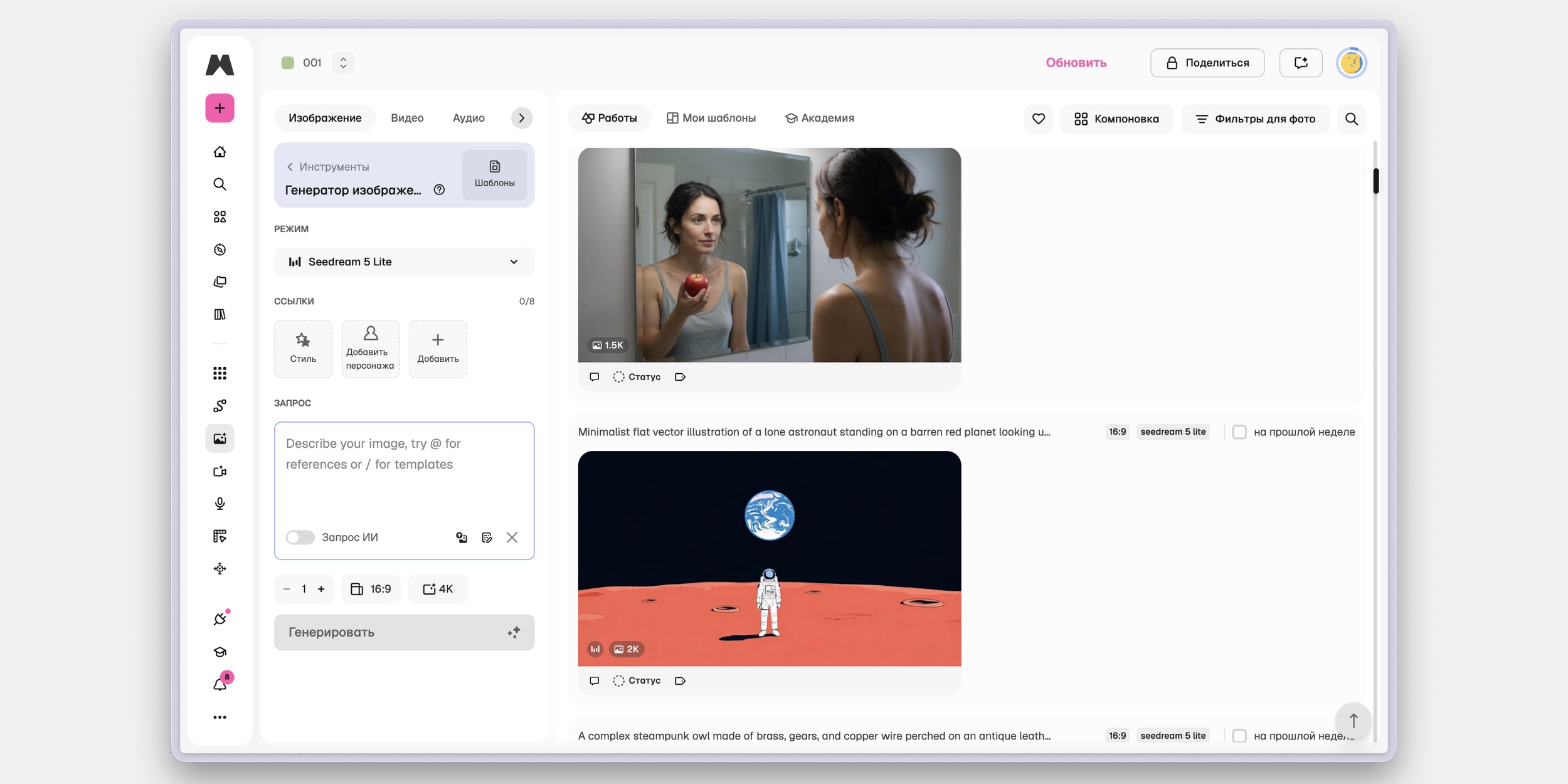Open the home icon in sidebar
Image resolution: width=1568 pixels, height=784 pixels.
[220, 152]
